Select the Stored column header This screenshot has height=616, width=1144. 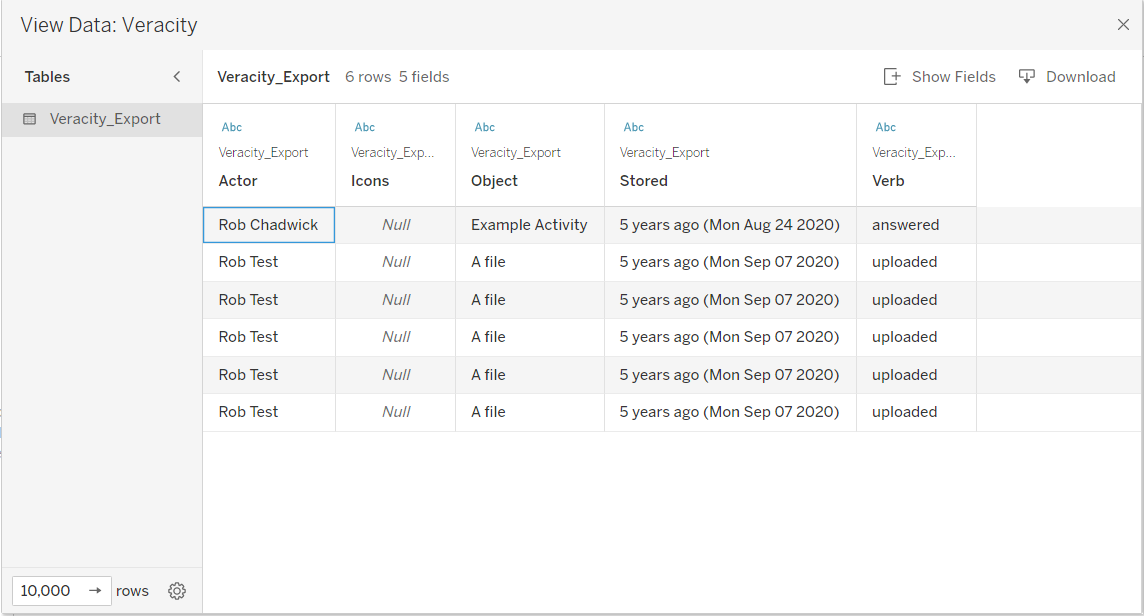click(643, 181)
